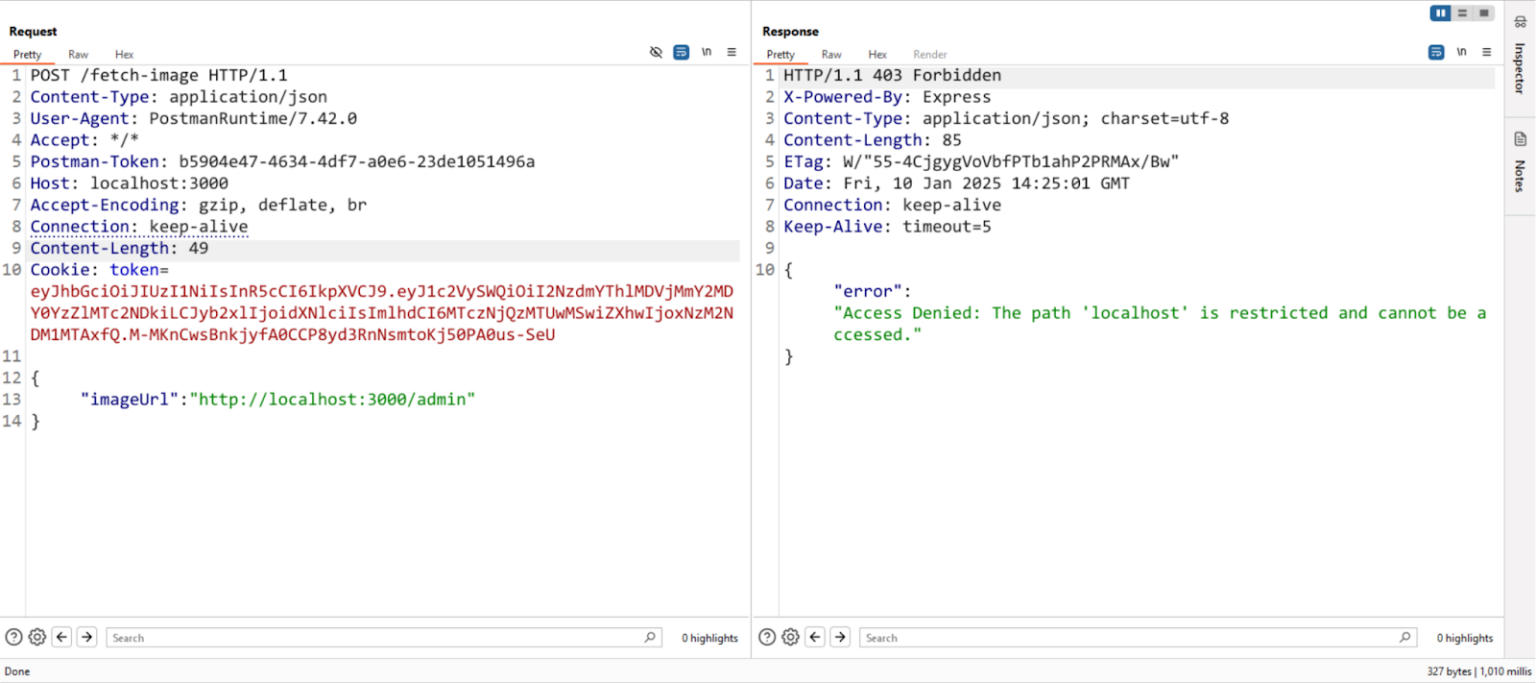Screen dimensions: 1536x683
Task: Switch to top-bottom stacked layout icon
Action: 1462,13
